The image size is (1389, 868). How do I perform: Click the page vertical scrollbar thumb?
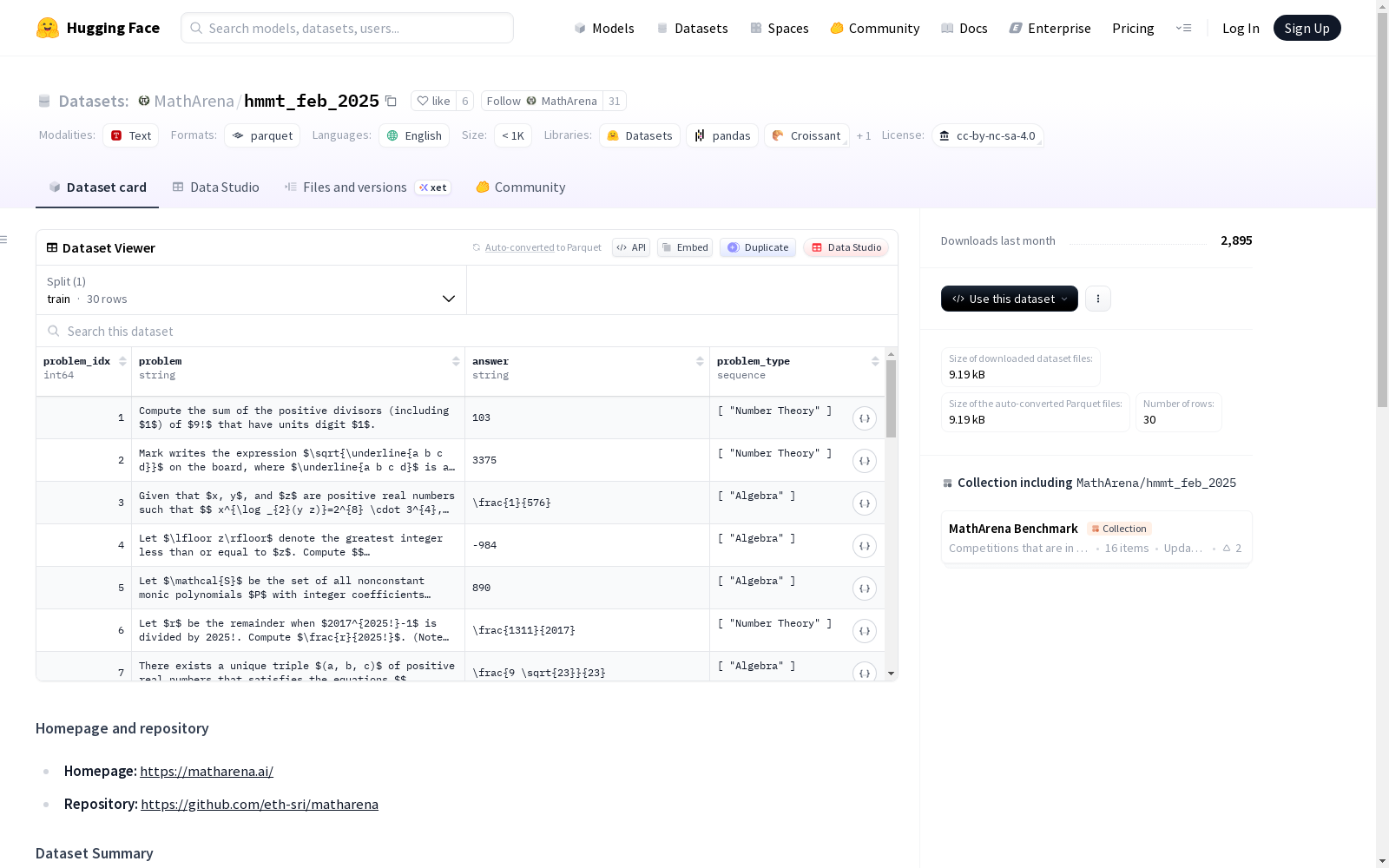point(1382,208)
